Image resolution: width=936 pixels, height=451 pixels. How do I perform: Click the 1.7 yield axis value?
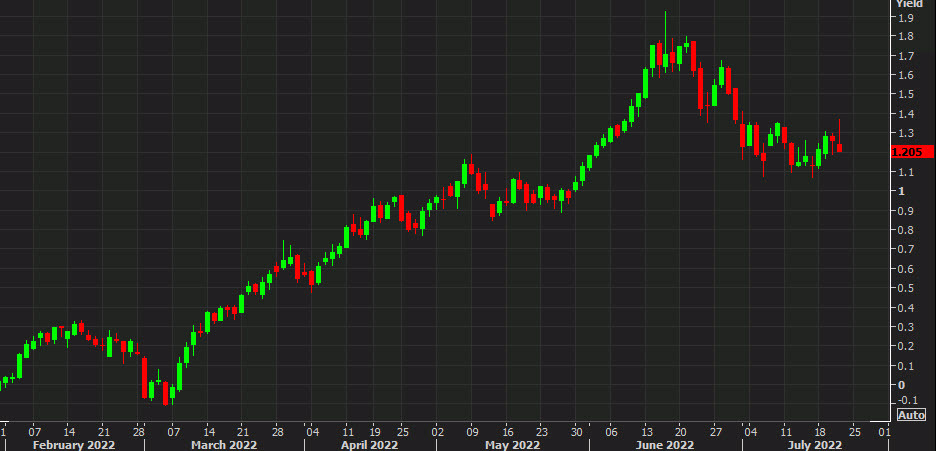(x=906, y=56)
